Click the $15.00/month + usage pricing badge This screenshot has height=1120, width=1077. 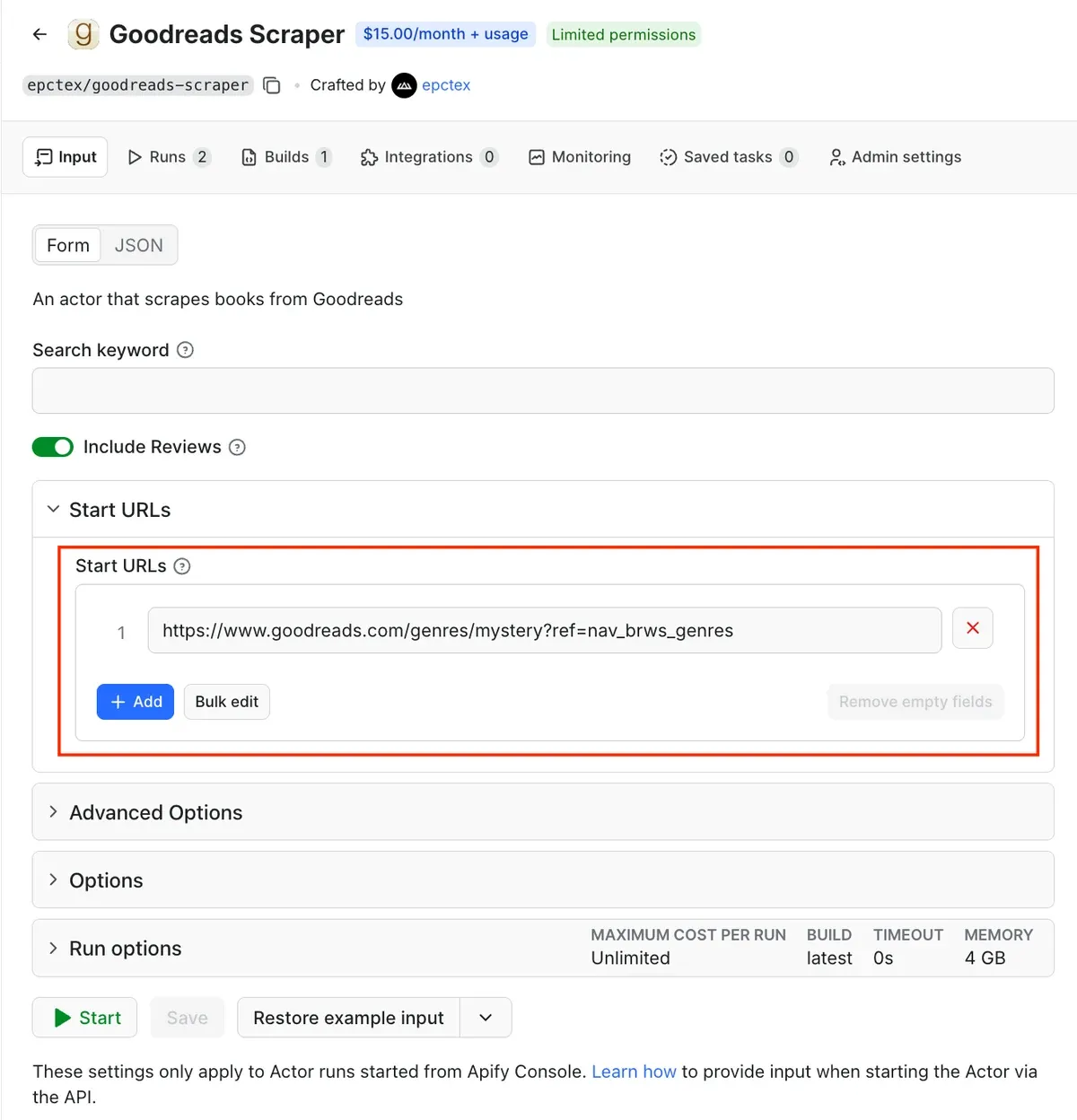coord(446,34)
